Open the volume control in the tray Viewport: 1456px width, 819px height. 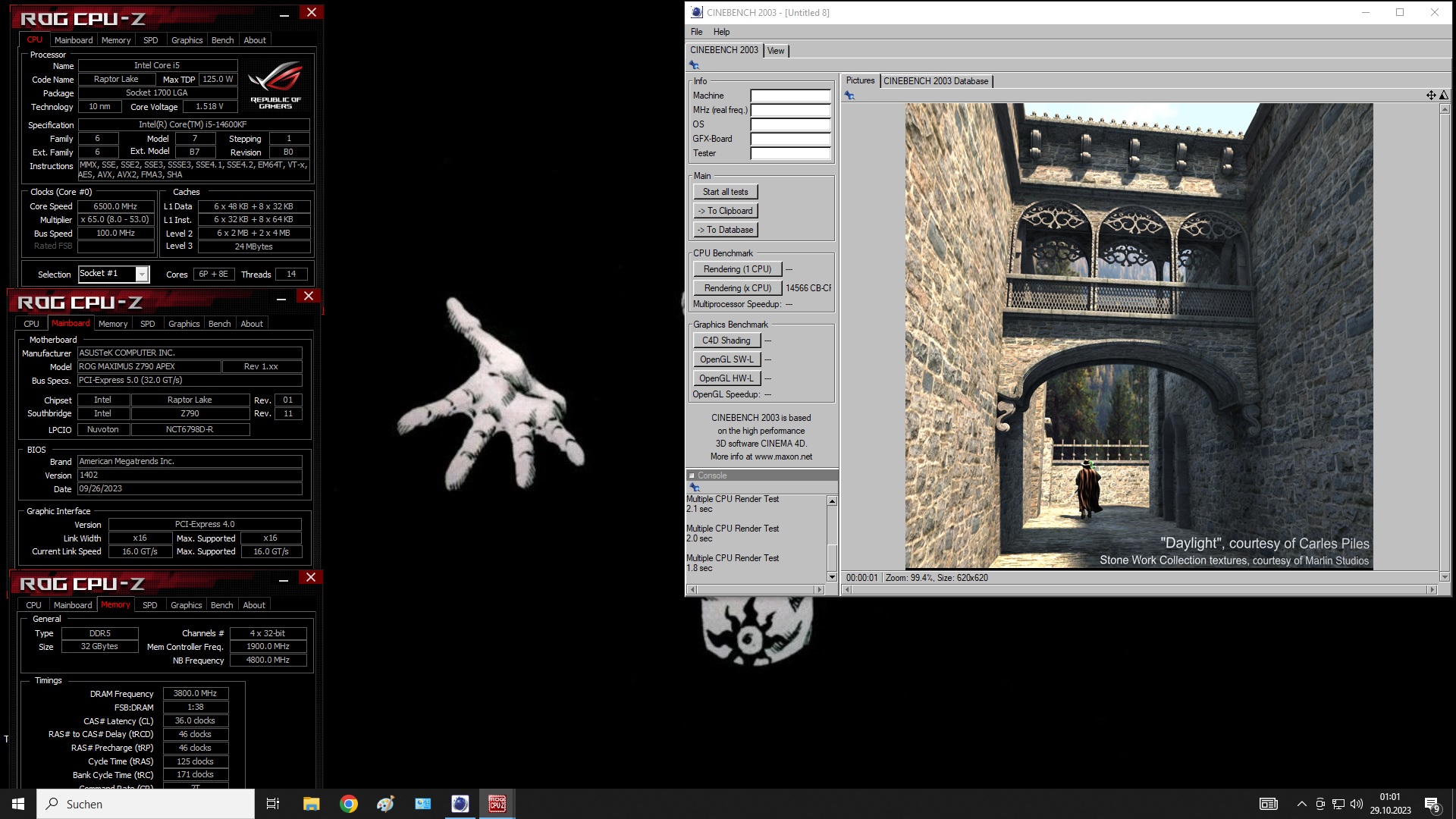pyautogui.click(x=1357, y=804)
